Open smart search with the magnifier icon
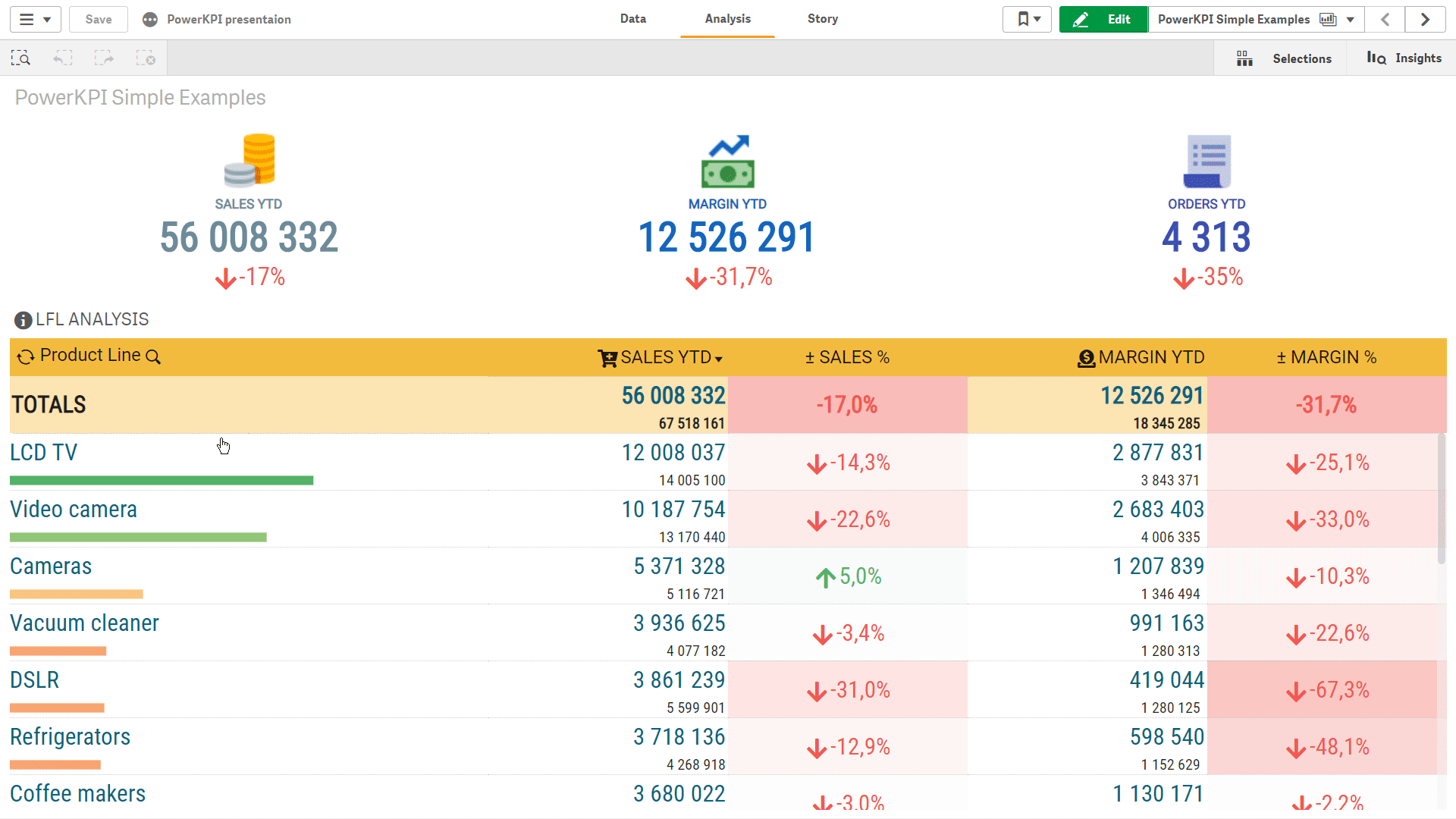 coord(20,57)
